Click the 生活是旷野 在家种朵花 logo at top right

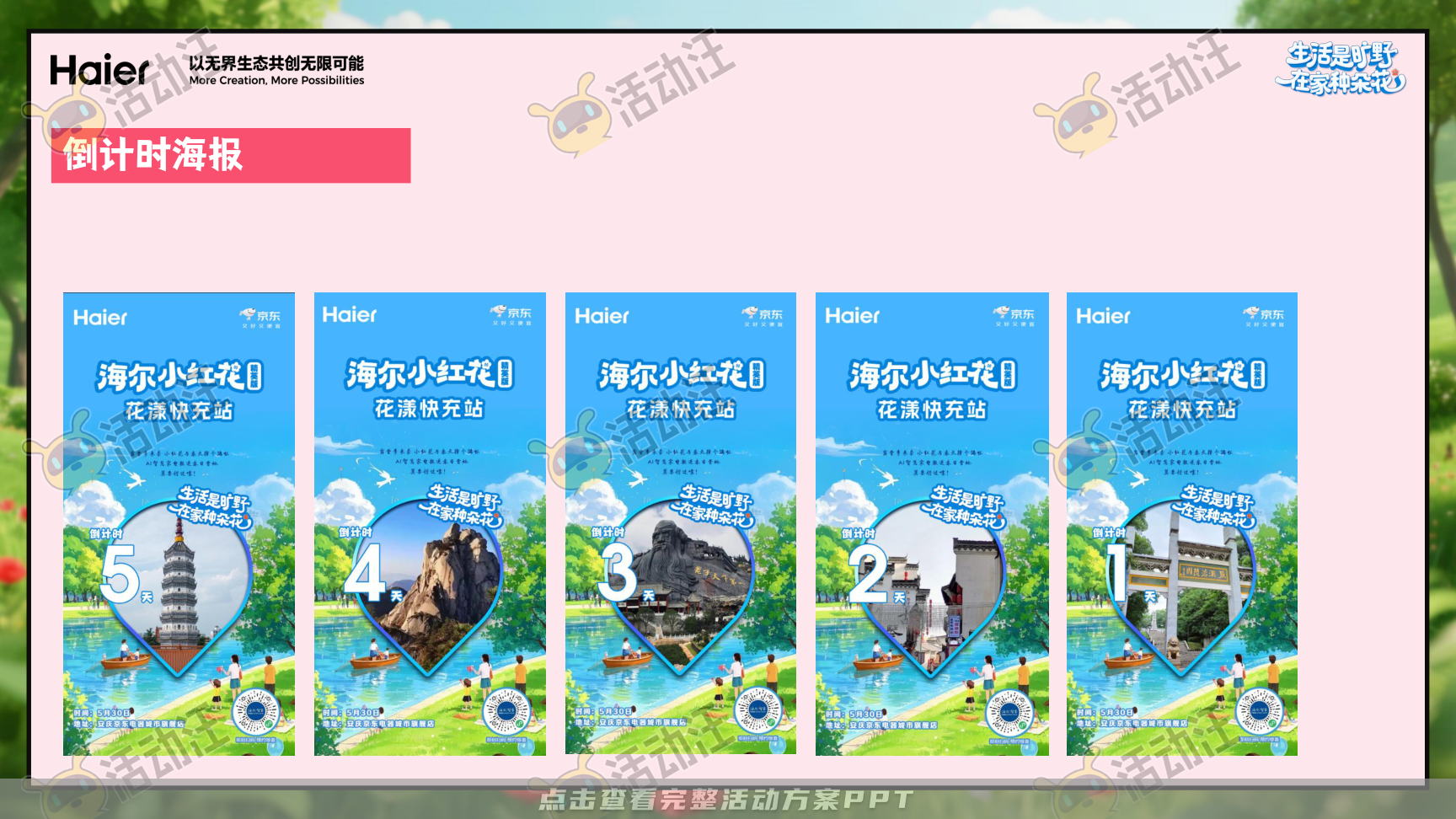(1341, 68)
